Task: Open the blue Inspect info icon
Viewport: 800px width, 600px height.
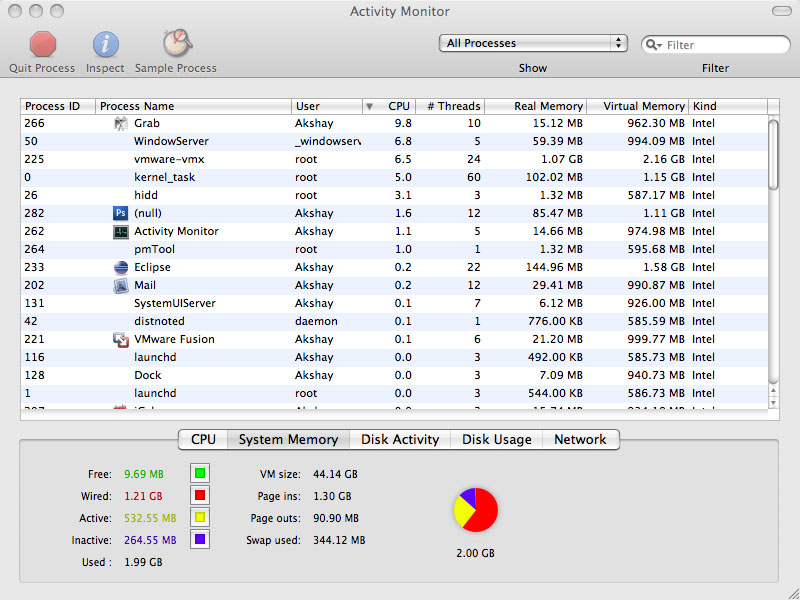Action: tap(106, 44)
